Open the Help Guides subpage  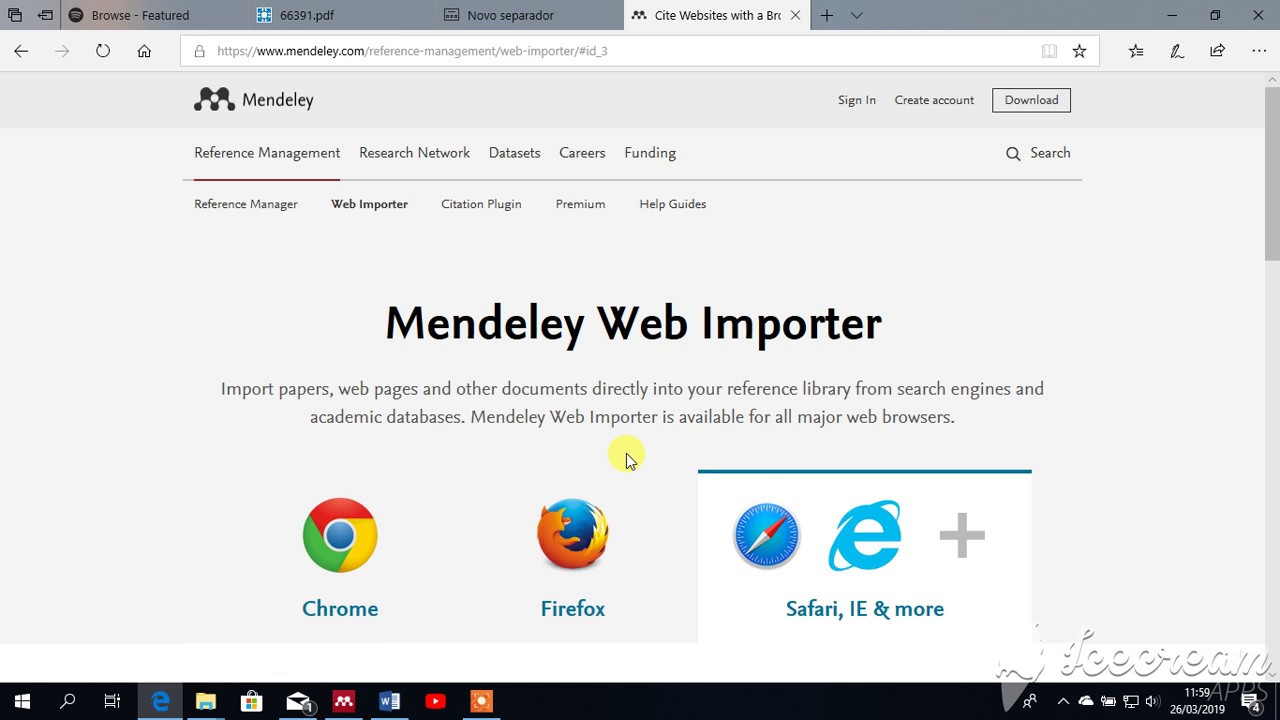(x=672, y=204)
